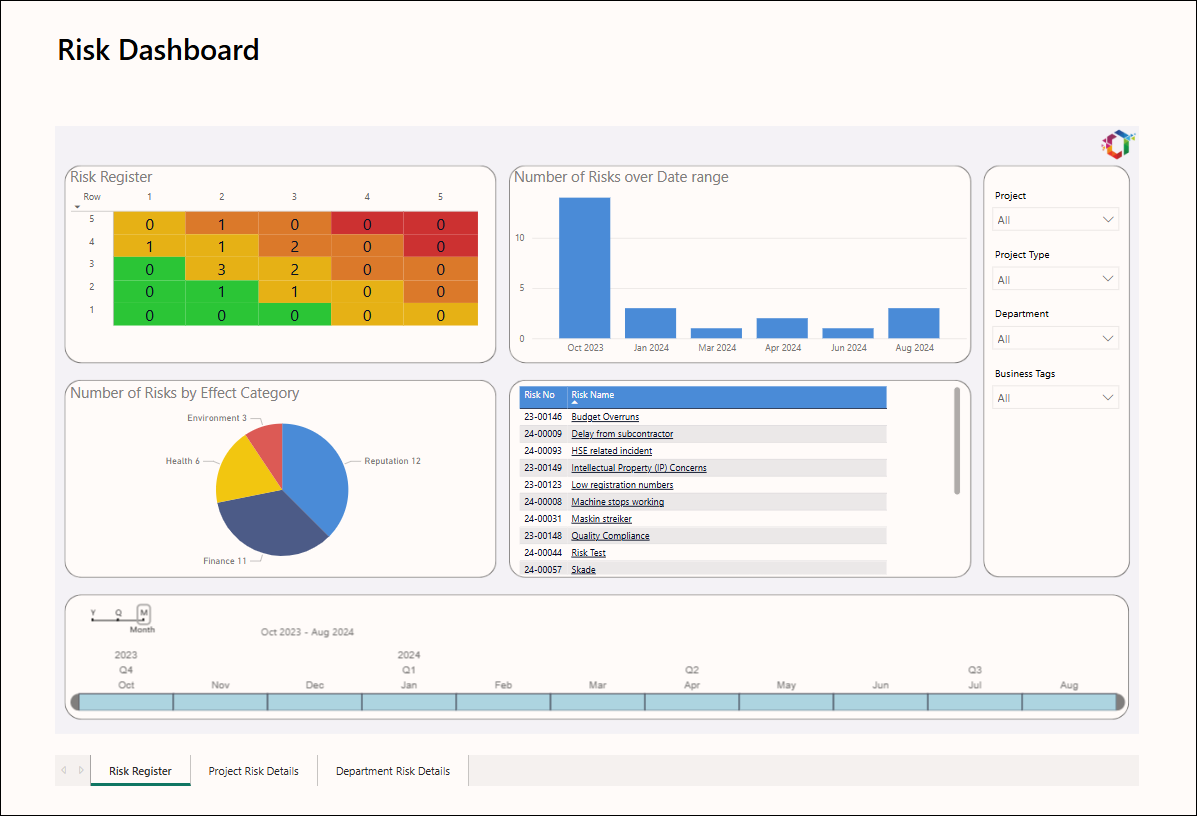Image resolution: width=1197 pixels, height=816 pixels.
Task: Open the Budget Overruns risk link
Action: pos(605,417)
